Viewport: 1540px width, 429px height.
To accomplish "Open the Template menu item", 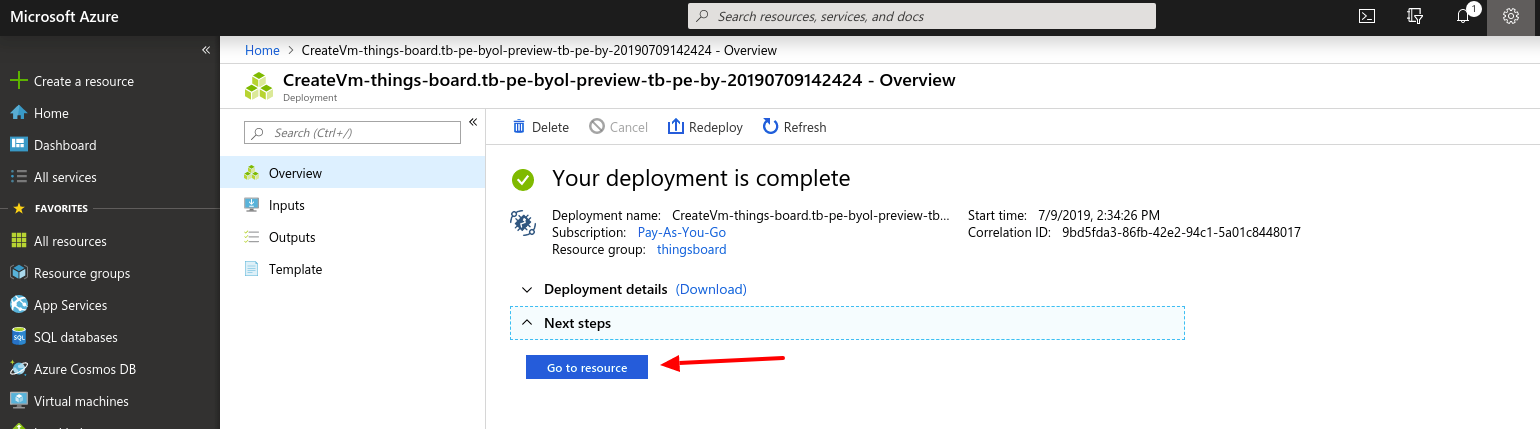I will click(x=295, y=269).
